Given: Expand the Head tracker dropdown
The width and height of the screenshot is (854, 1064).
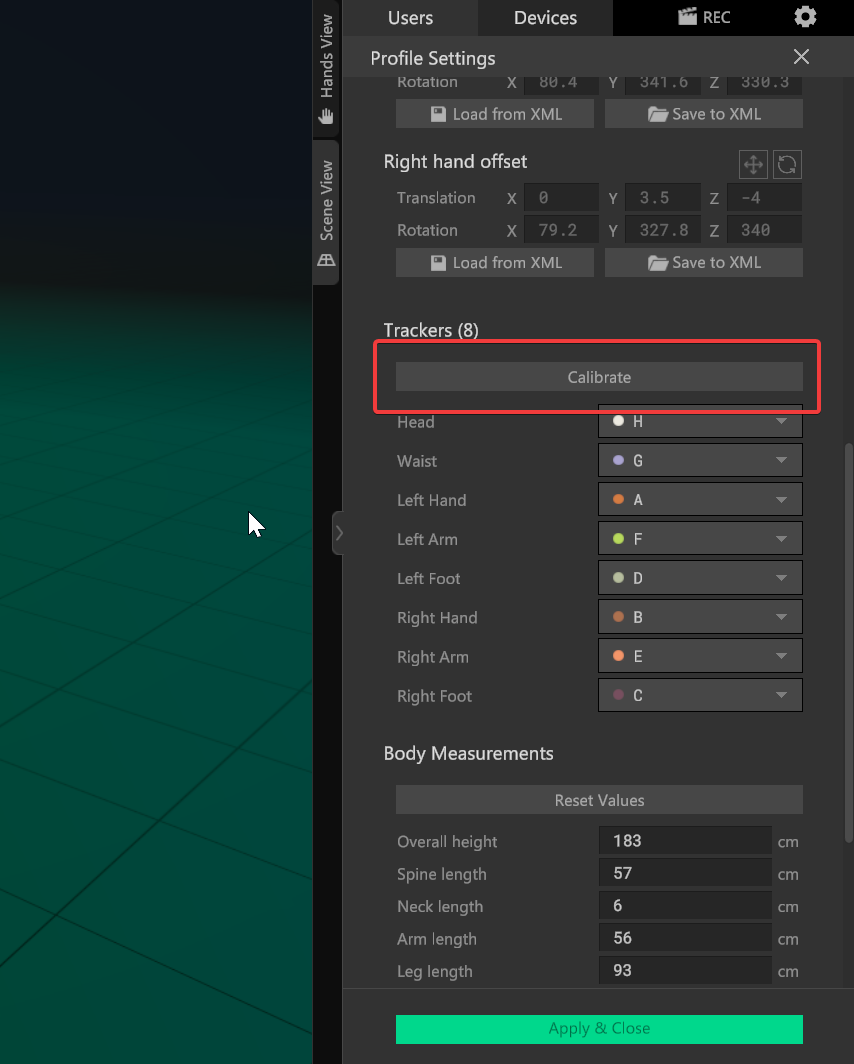Looking at the screenshot, I should (700, 422).
